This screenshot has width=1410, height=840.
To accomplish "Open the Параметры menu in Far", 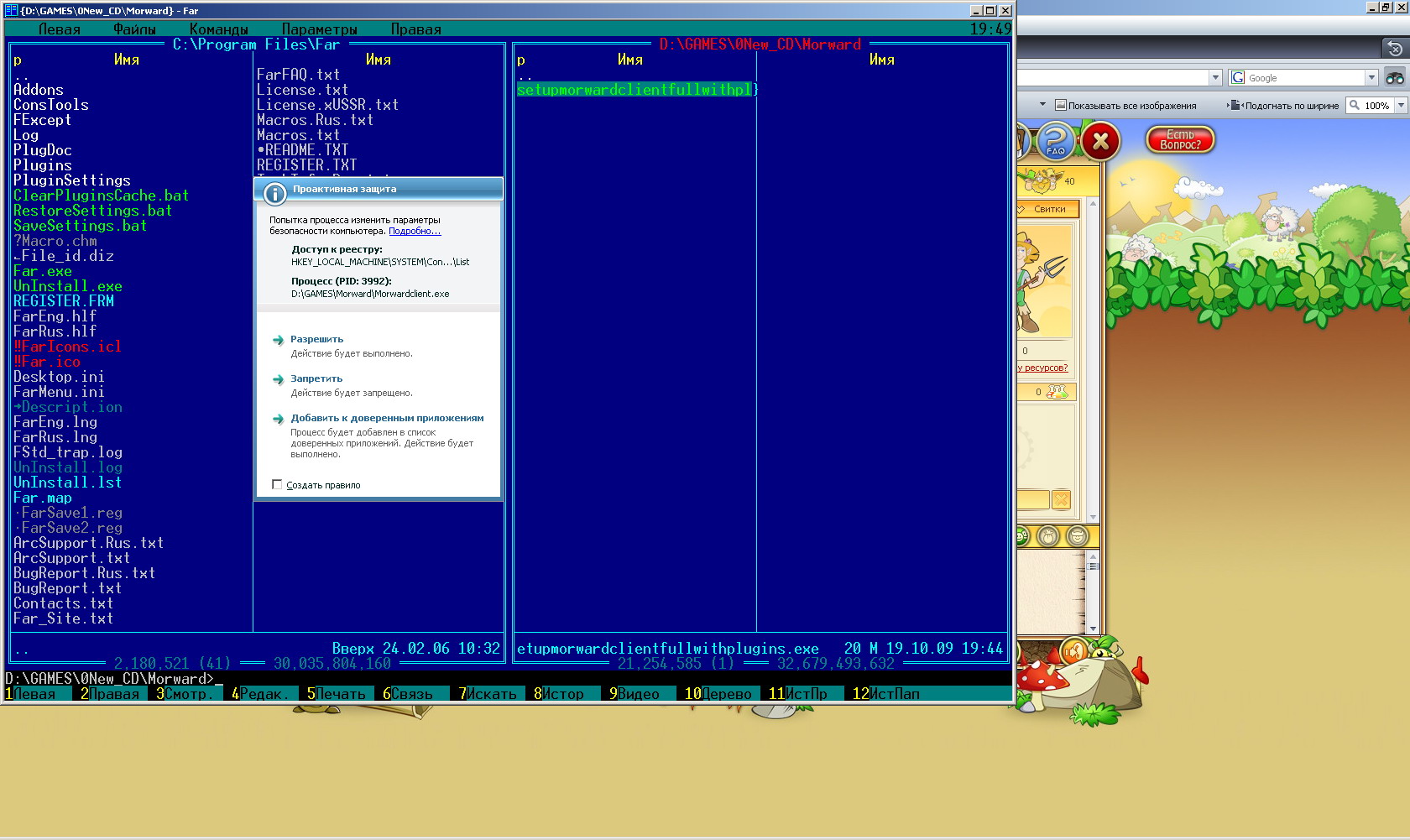I will (320, 29).
